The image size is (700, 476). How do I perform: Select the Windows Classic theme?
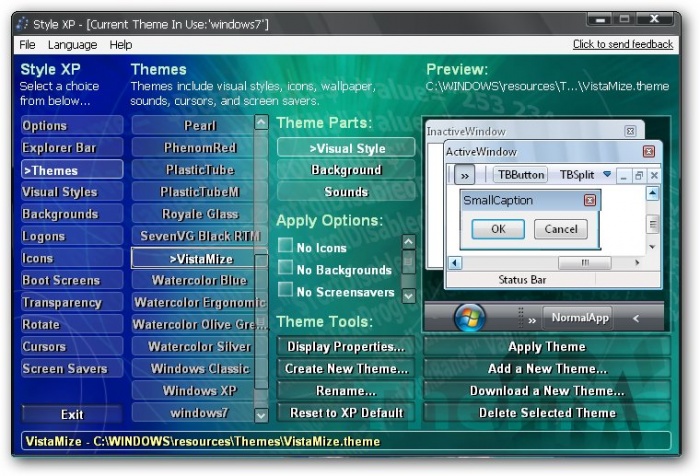tap(193, 368)
